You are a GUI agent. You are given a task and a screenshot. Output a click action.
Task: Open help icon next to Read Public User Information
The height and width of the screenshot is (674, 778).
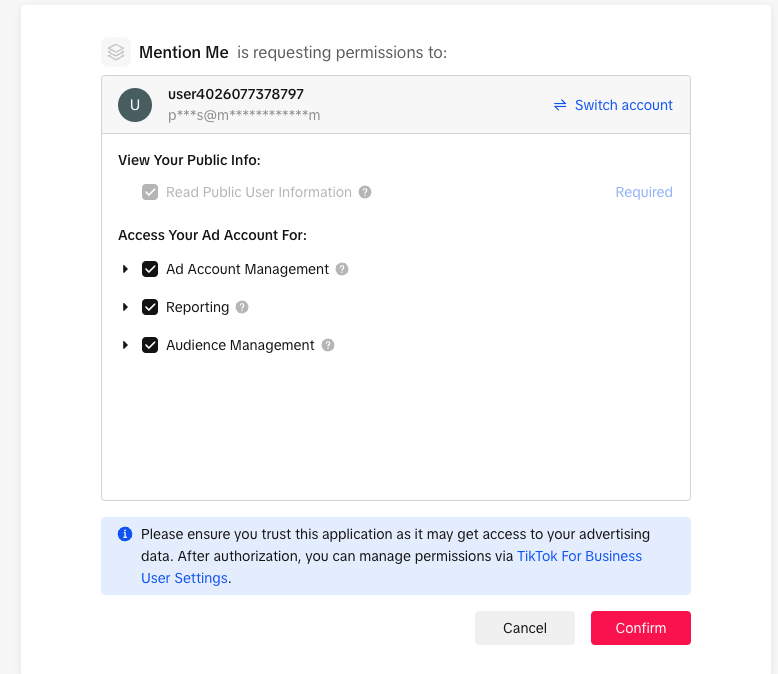[365, 192]
